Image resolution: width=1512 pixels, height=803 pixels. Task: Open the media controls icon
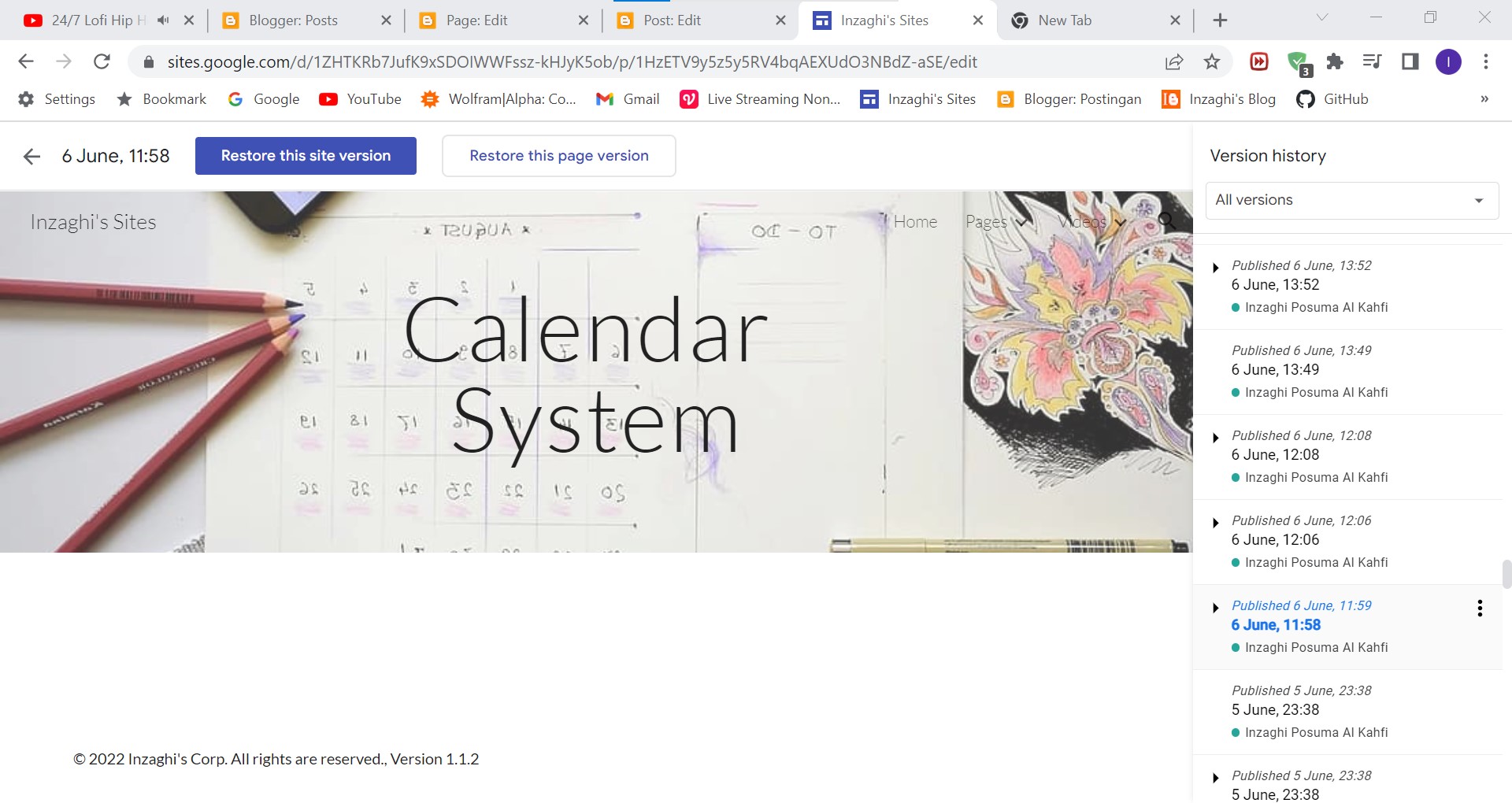1373,61
